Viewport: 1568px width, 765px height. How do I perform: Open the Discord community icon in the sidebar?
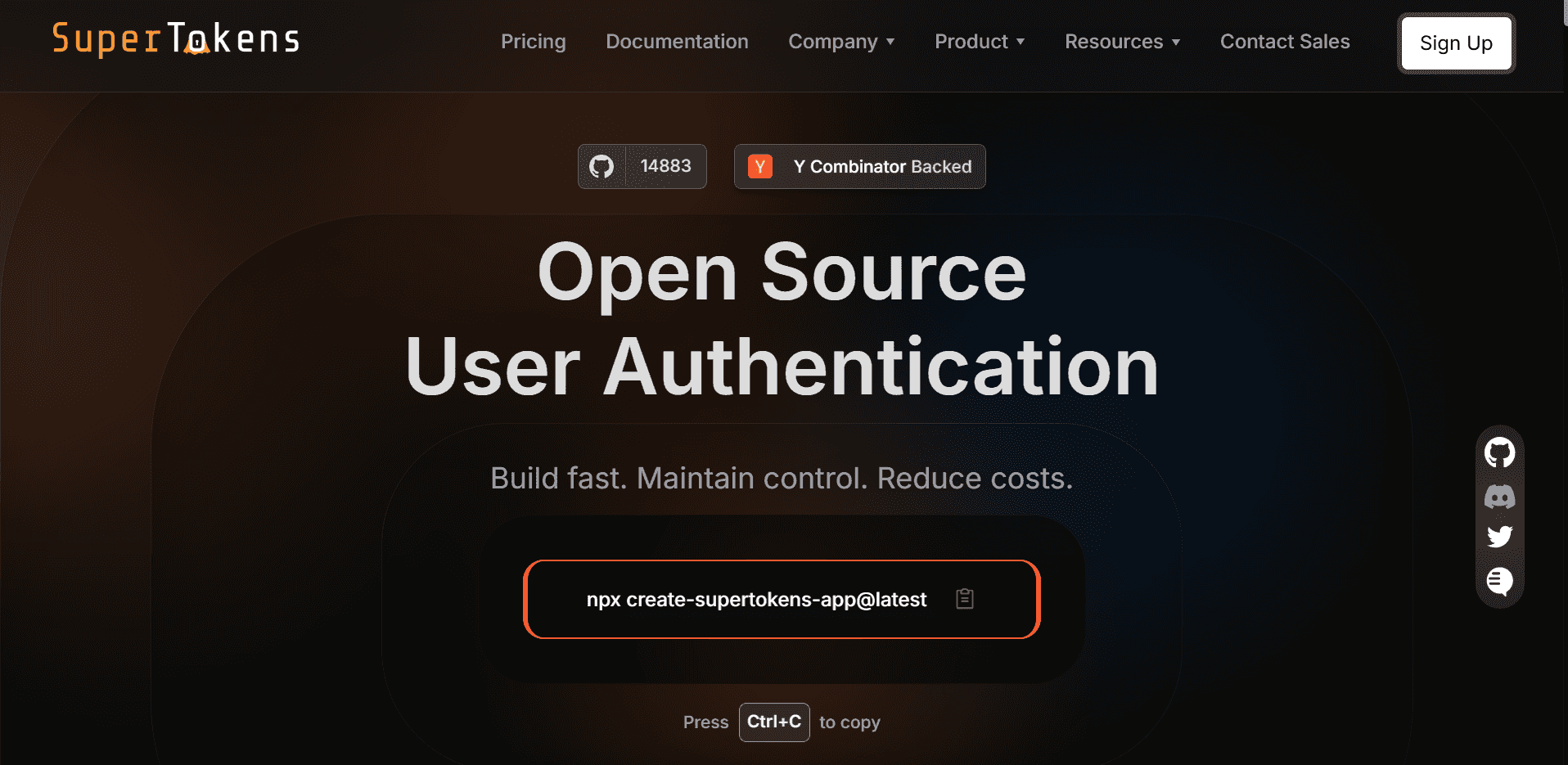pyautogui.click(x=1499, y=497)
